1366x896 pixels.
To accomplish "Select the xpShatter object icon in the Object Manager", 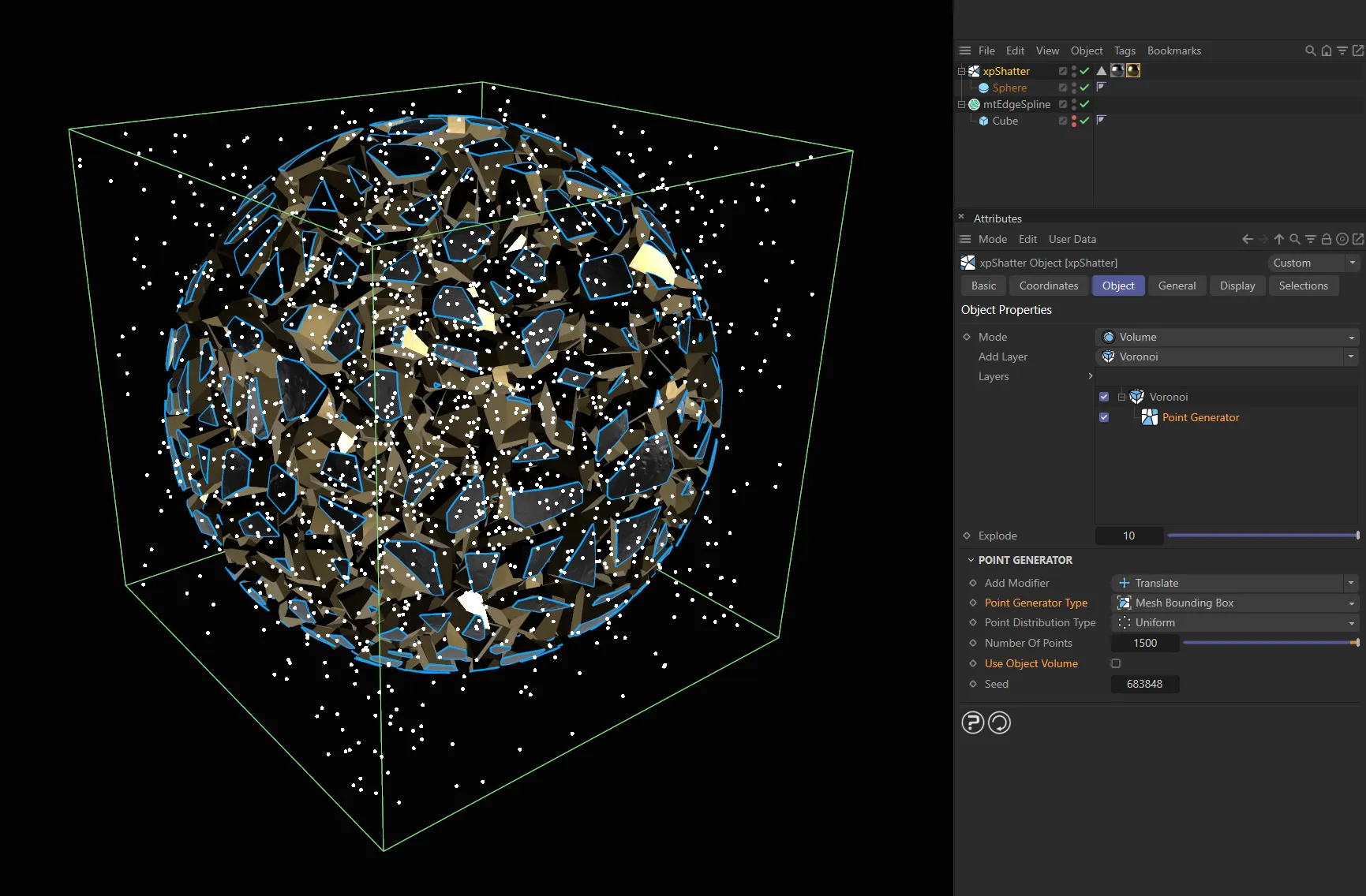I will click(x=974, y=71).
